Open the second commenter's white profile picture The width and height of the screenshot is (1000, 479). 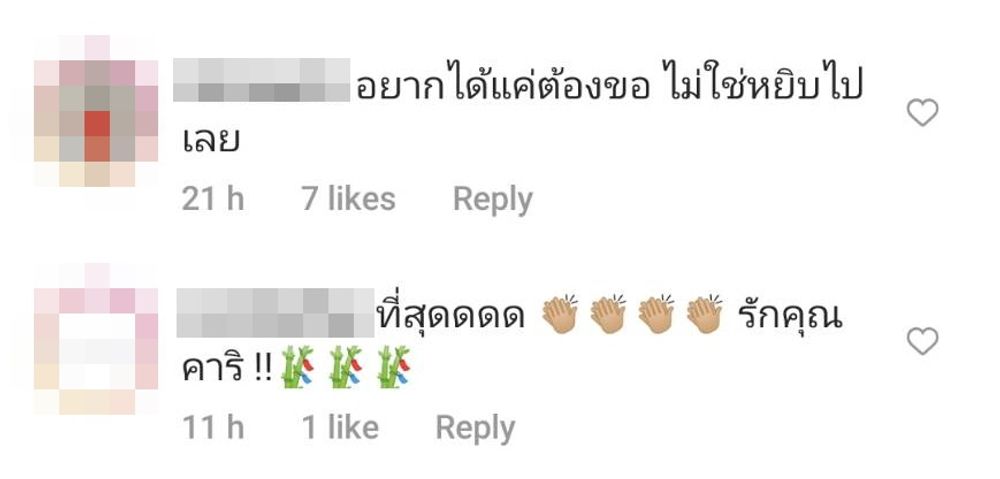pos(96,339)
